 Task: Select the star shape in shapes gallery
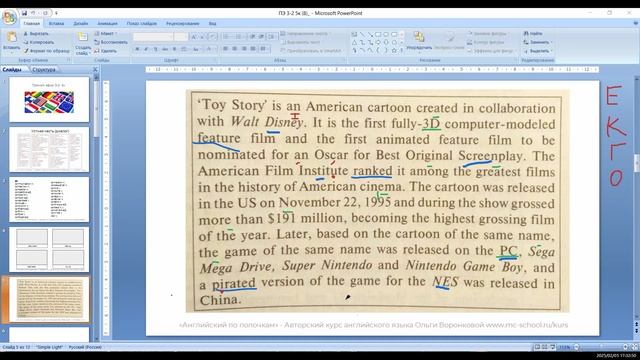tap(394, 51)
